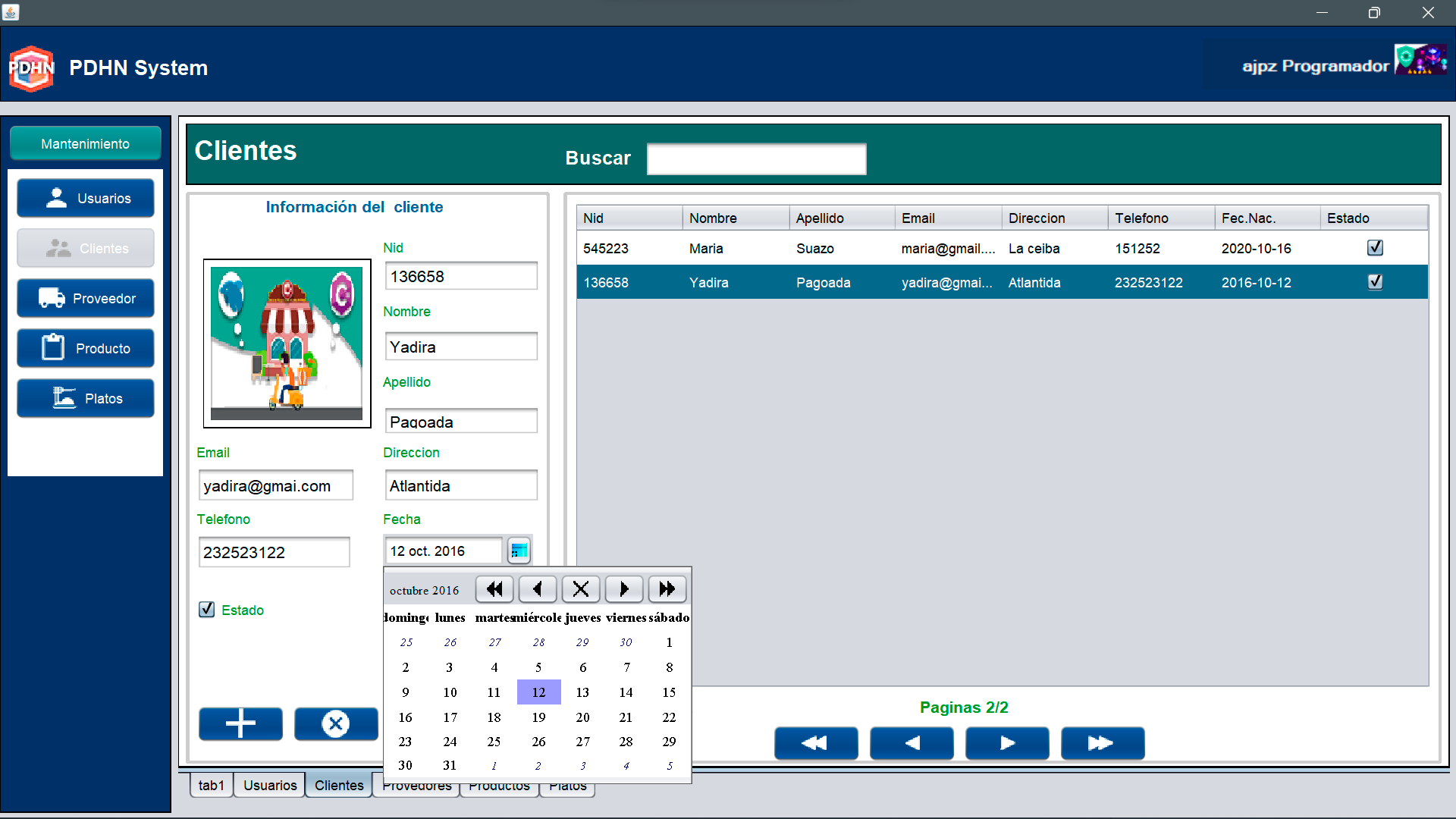Viewport: 1456px width, 819px height.
Task: Click the Buscar search input field
Action: coord(756,159)
